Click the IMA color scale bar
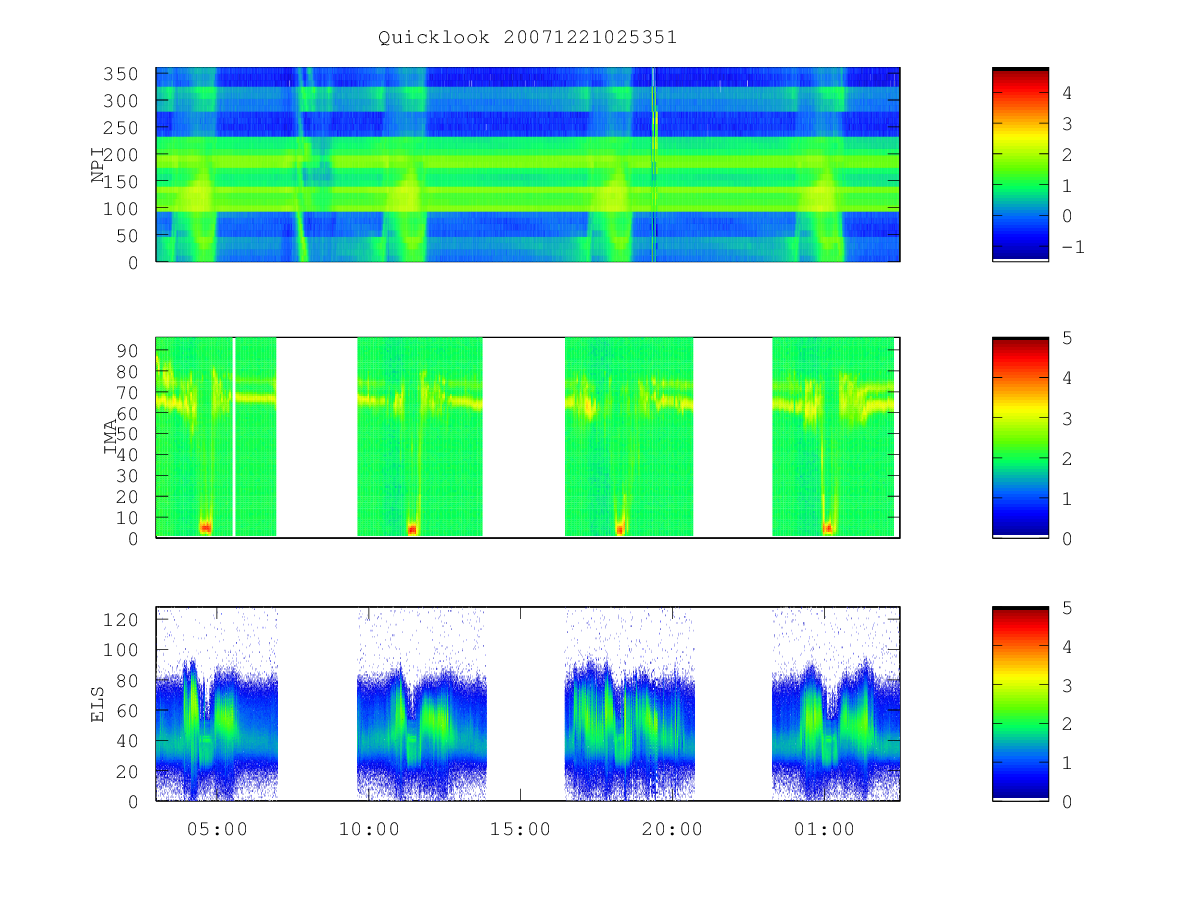The width and height of the screenshot is (1200, 900). click(x=1020, y=437)
